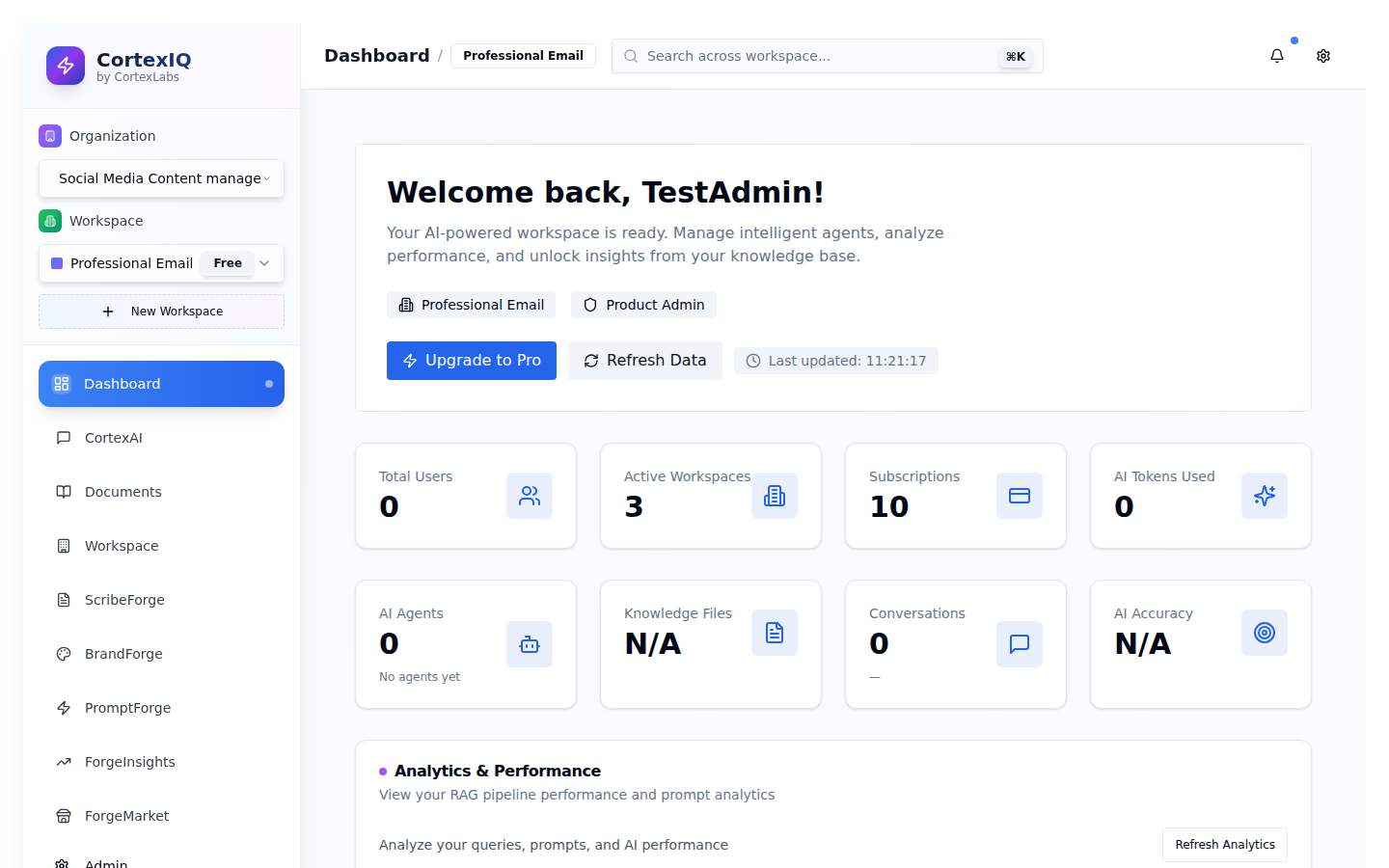The width and height of the screenshot is (1389, 868).
Task: Create a New Workspace
Action: 161,311
